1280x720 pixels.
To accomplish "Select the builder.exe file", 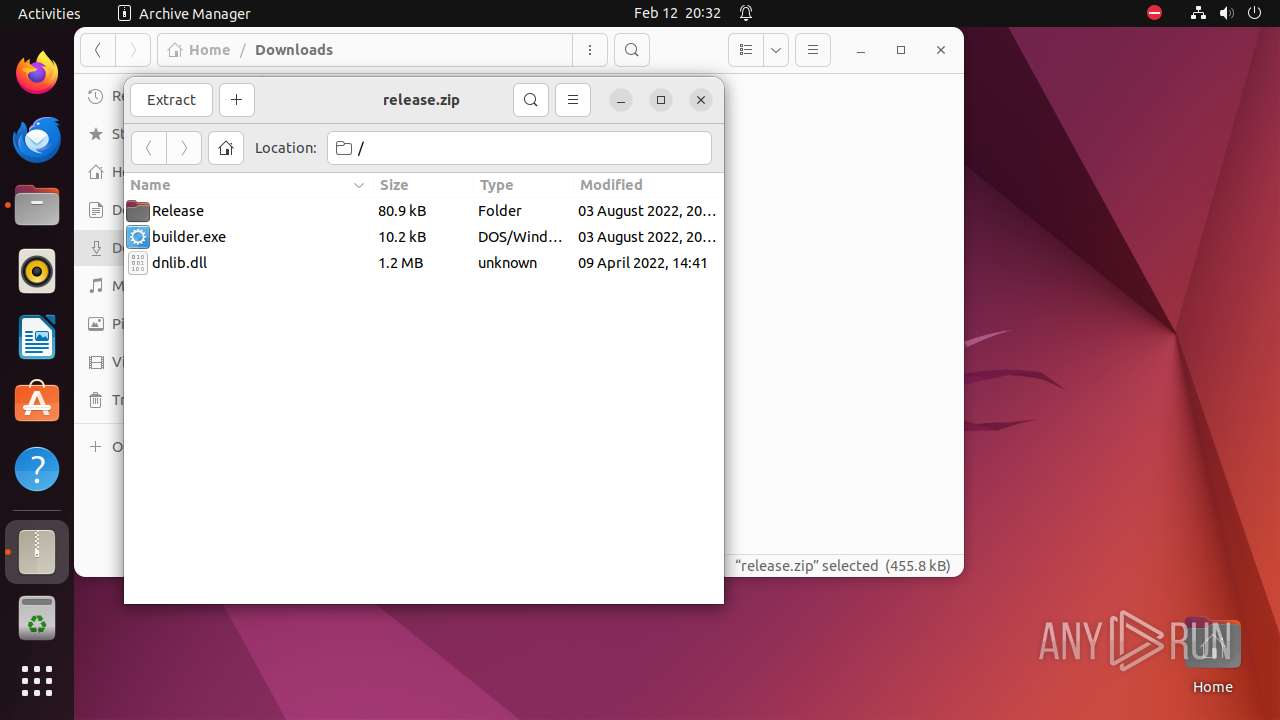I will pyautogui.click(x=423, y=237).
